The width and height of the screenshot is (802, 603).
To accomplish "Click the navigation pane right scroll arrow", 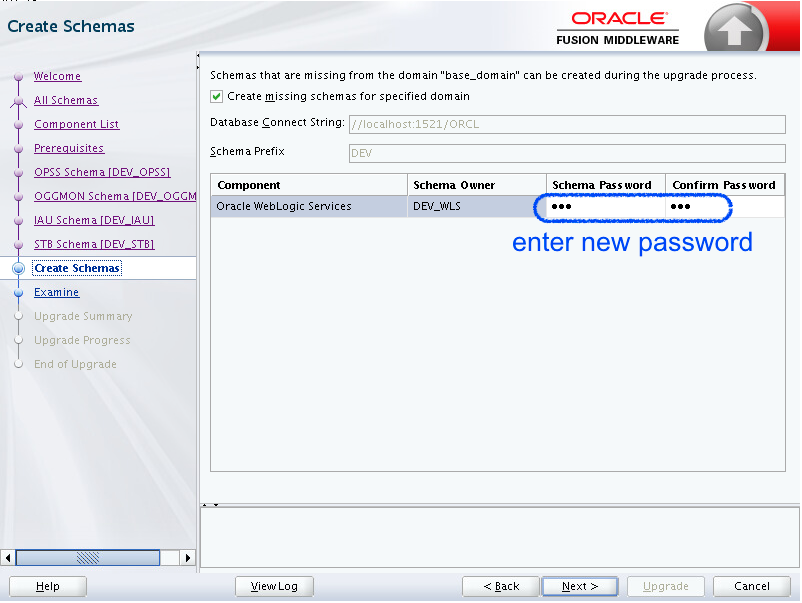I will (188, 557).
